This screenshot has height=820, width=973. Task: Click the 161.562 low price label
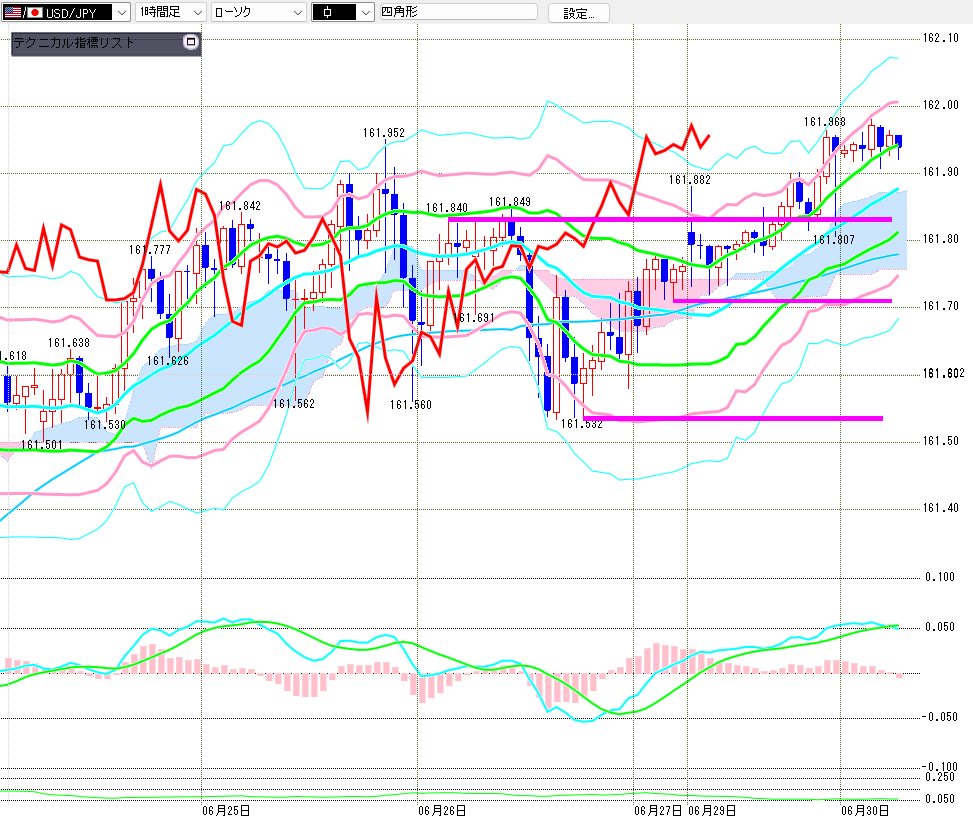click(x=294, y=404)
